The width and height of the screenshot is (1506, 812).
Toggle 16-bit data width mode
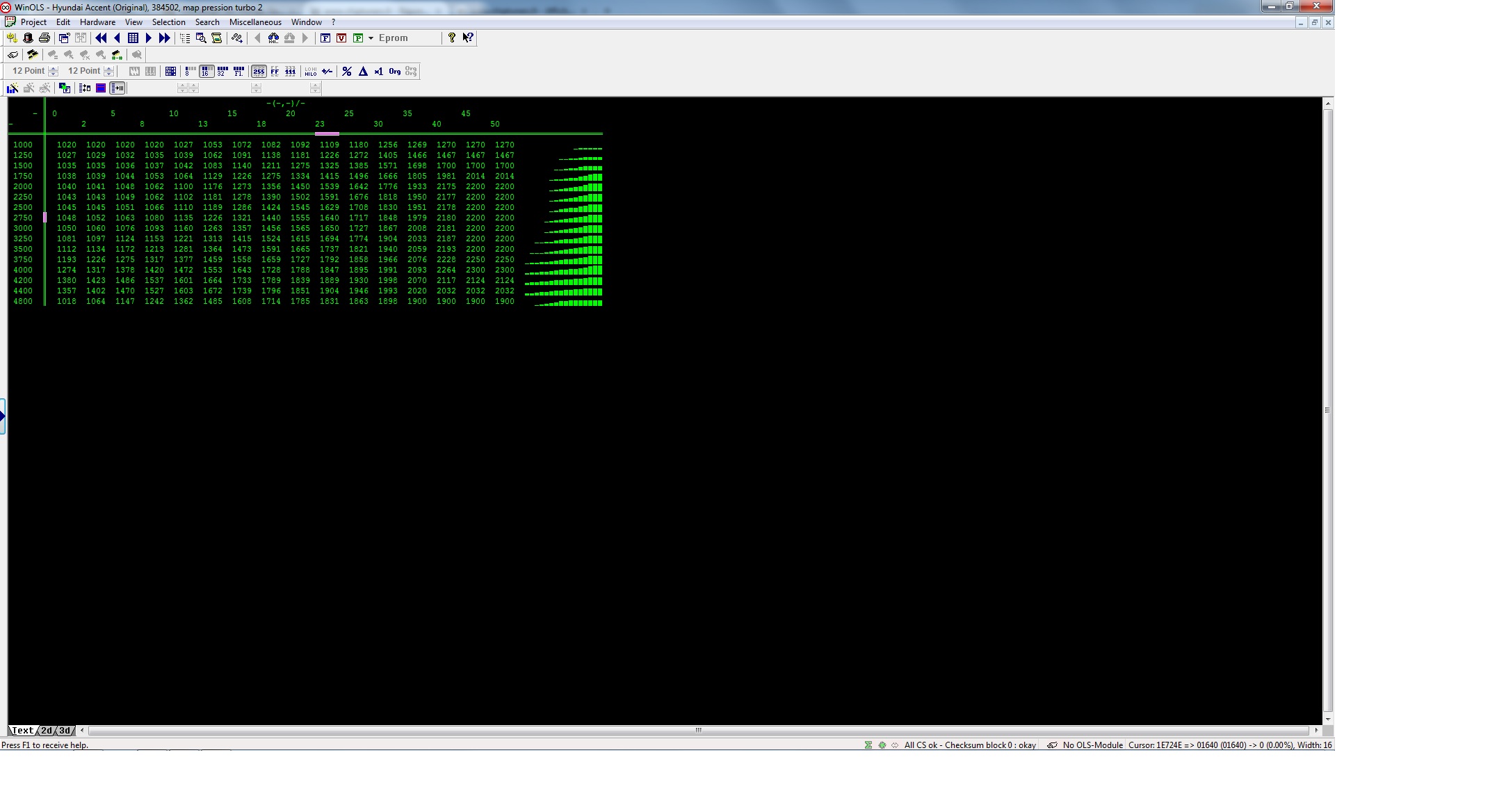tap(206, 72)
